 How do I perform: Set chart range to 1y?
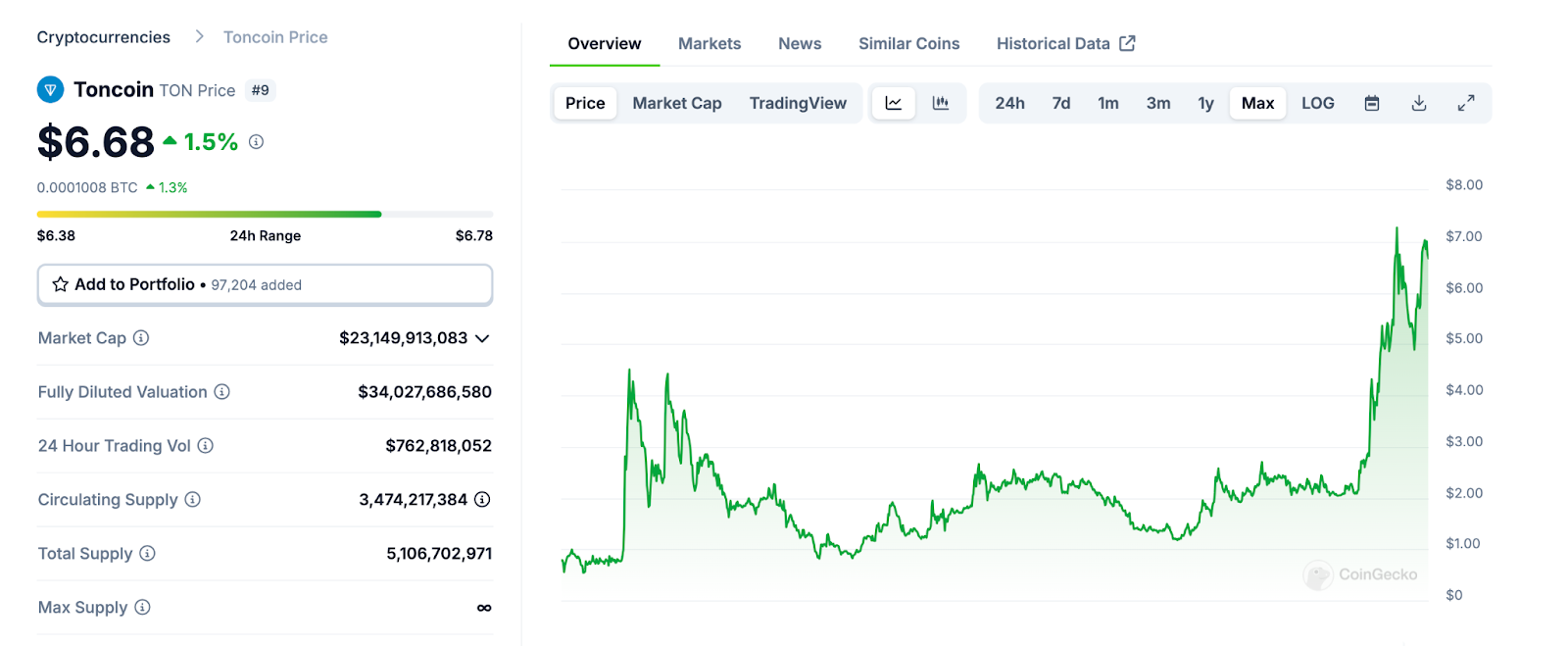click(x=1205, y=103)
